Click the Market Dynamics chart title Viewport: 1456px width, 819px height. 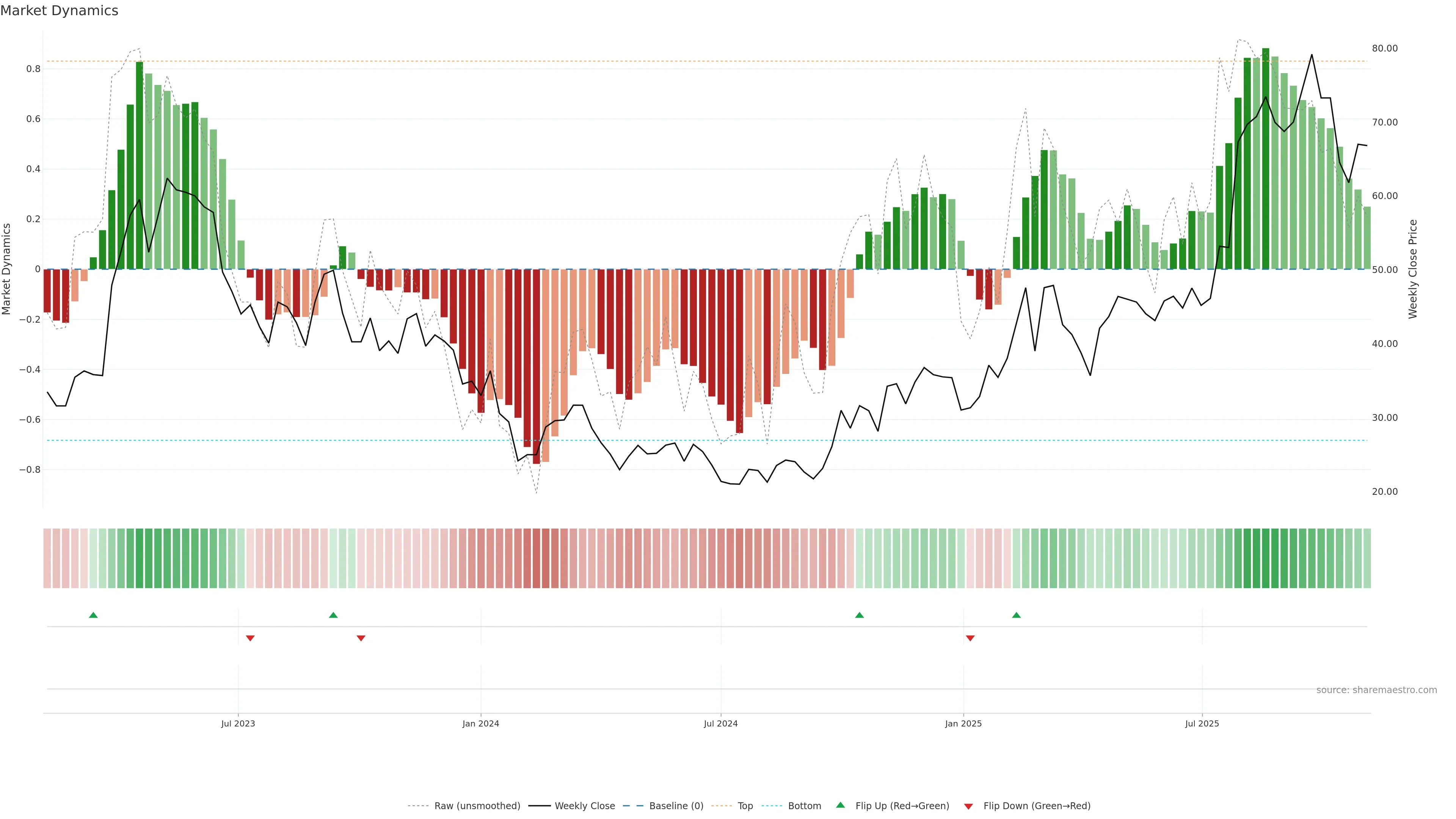coord(60,11)
